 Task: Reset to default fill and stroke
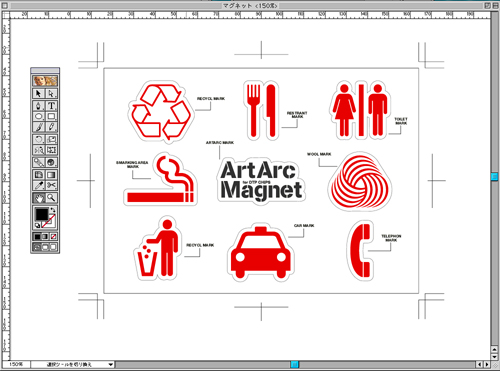(x=37, y=226)
